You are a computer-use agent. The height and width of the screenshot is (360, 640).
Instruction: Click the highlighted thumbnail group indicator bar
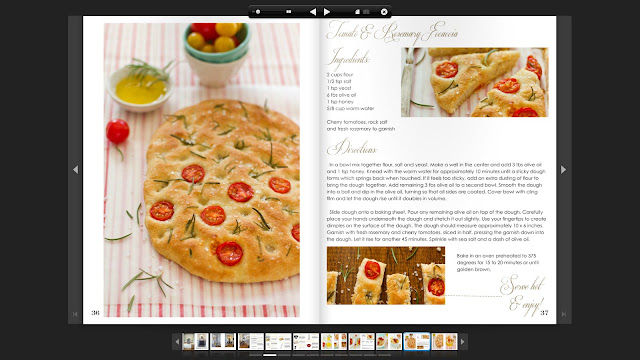269,355
